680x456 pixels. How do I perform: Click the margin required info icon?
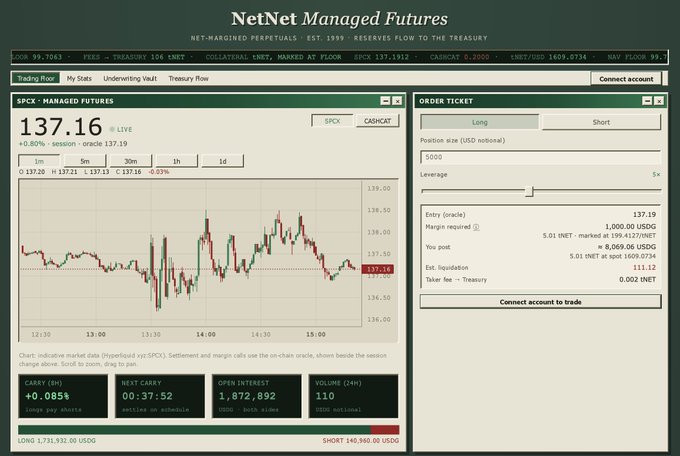[476, 227]
